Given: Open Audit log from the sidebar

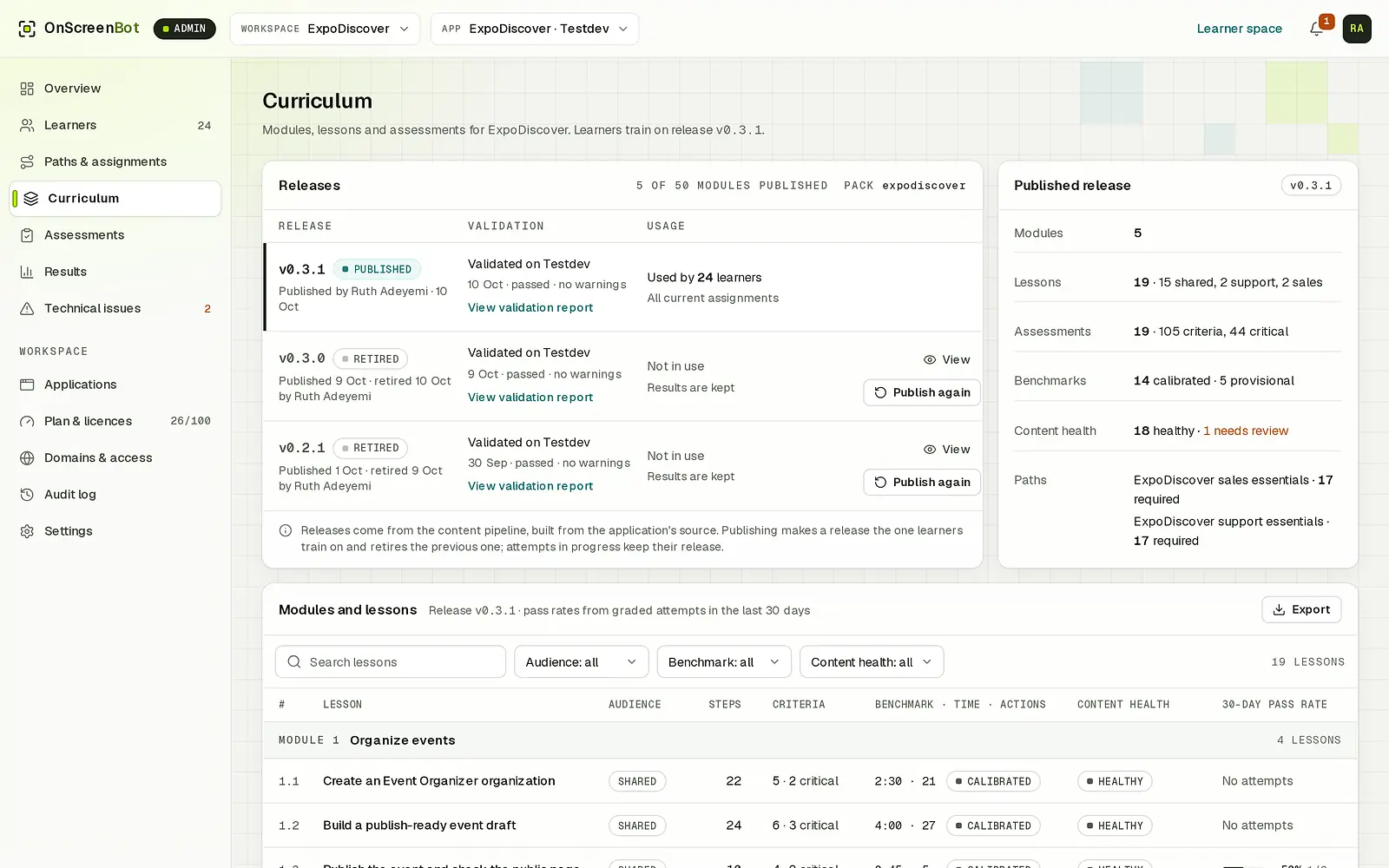Looking at the screenshot, I should point(115,495).
